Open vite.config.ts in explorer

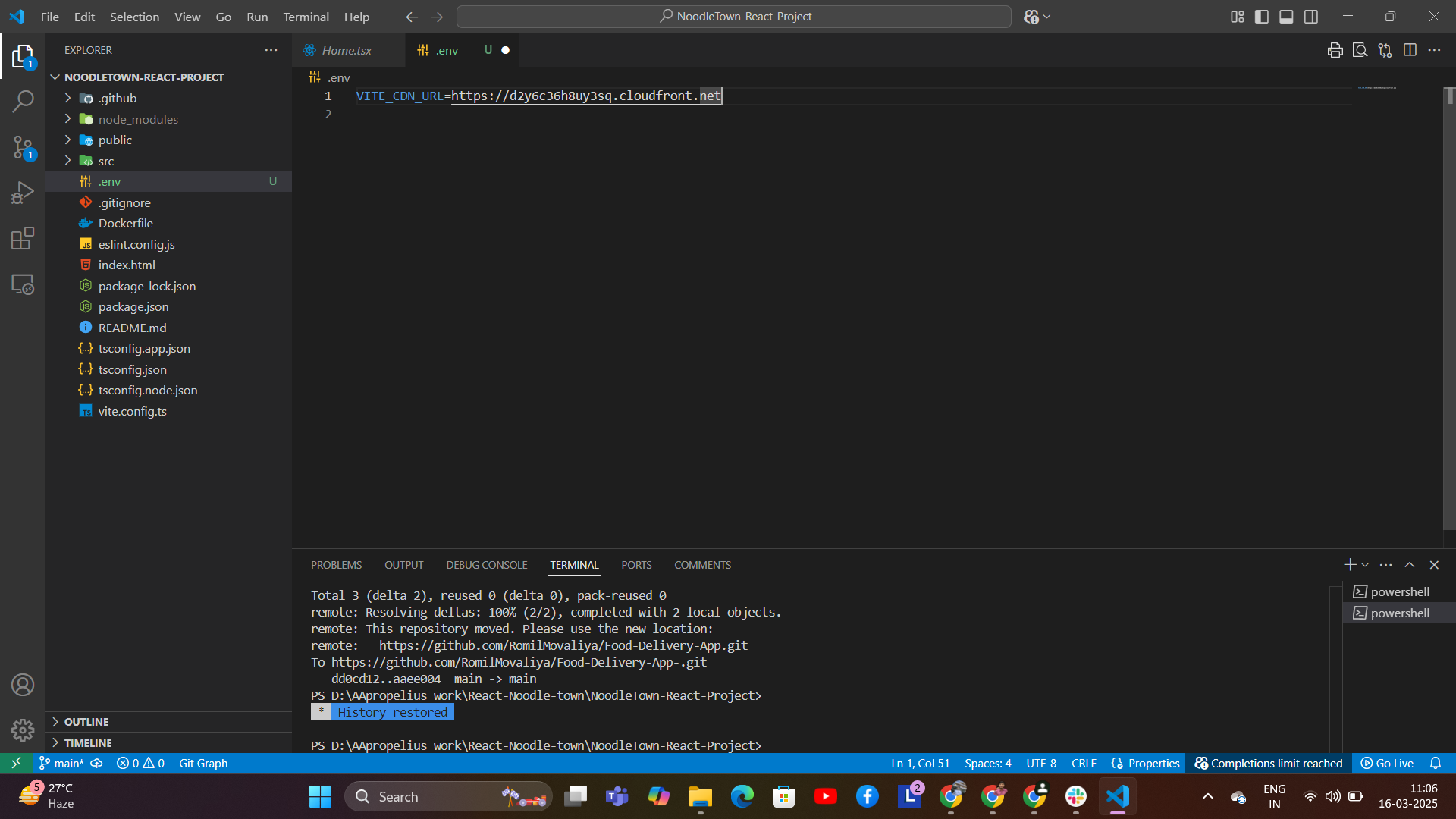(133, 411)
